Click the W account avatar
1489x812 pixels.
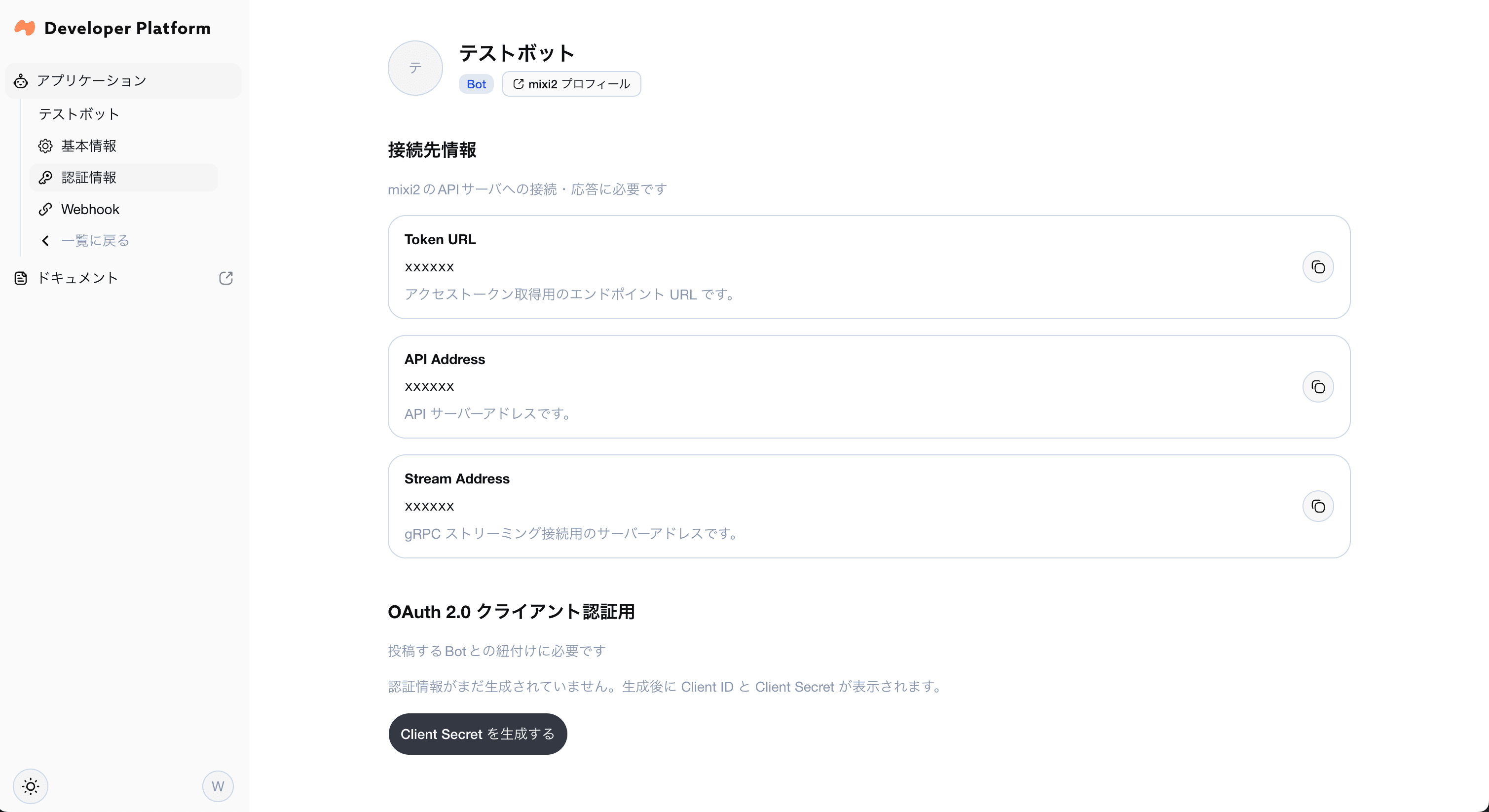[x=218, y=786]
